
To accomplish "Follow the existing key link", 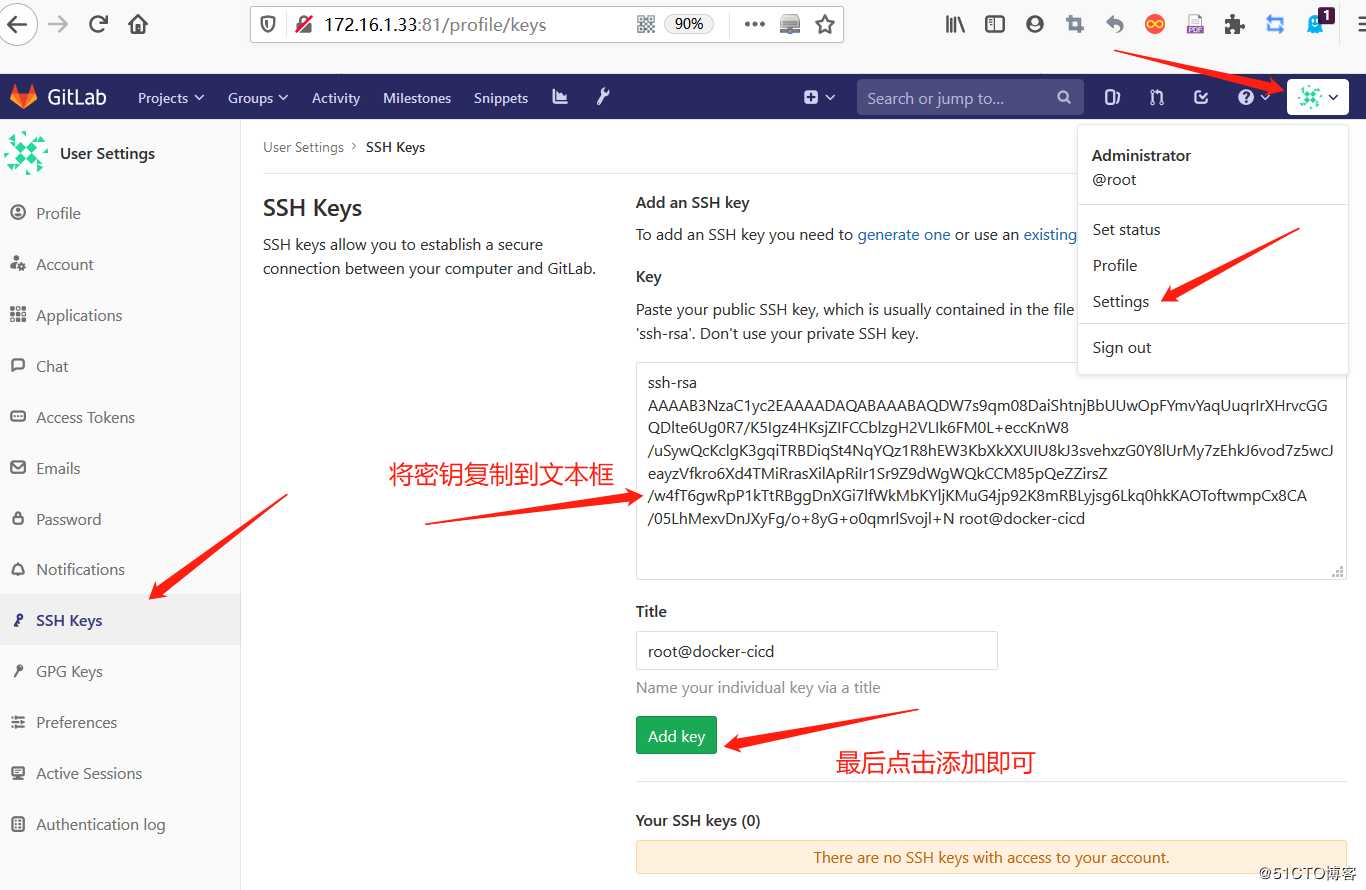I will [1050, 234].
